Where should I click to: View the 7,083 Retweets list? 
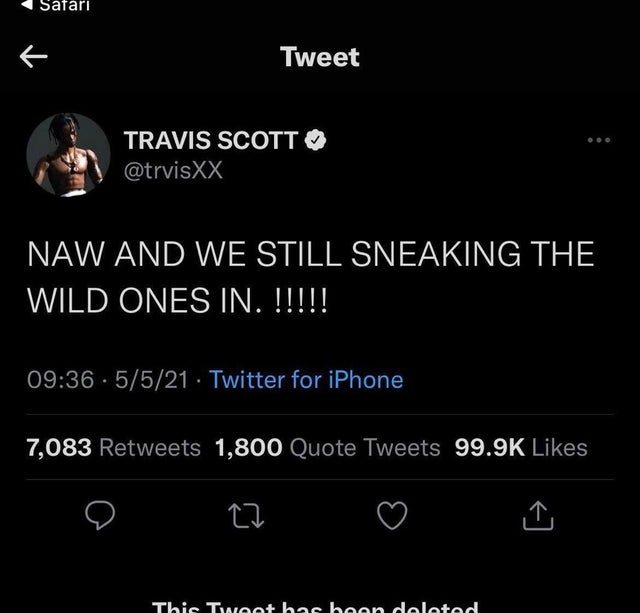click(x=113, y=448)
